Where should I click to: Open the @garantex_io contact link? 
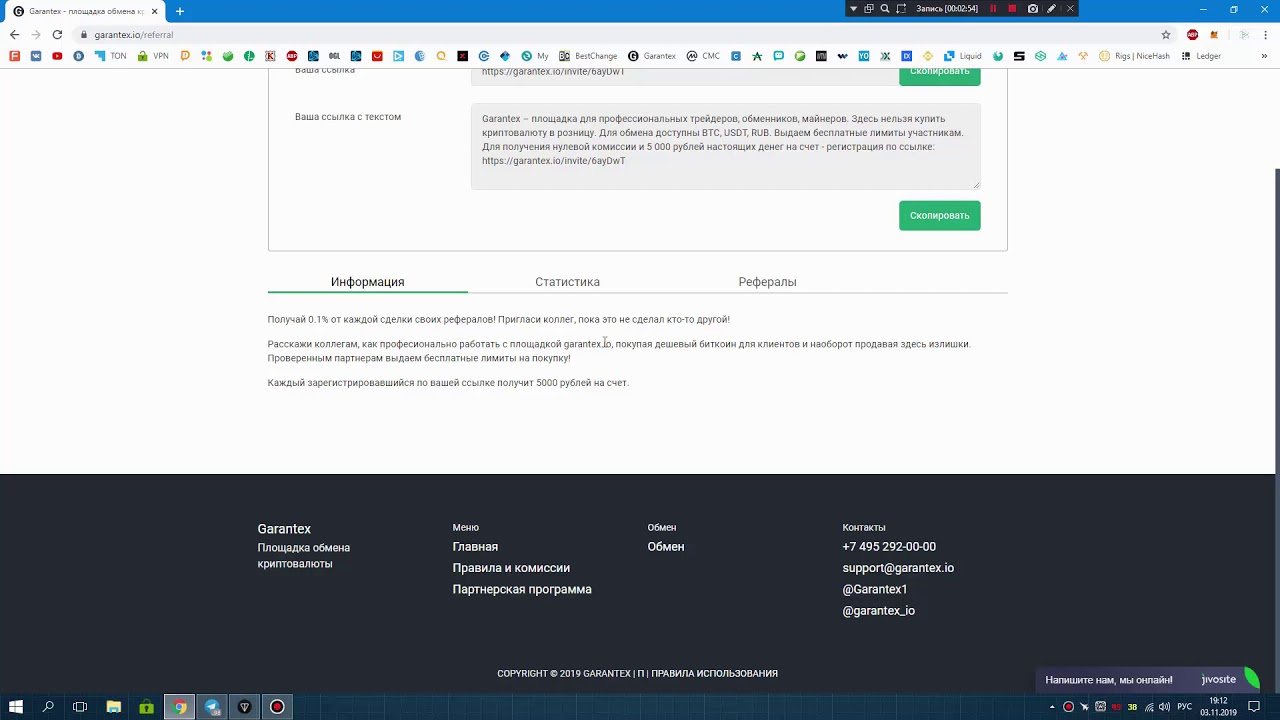[879, 611]
